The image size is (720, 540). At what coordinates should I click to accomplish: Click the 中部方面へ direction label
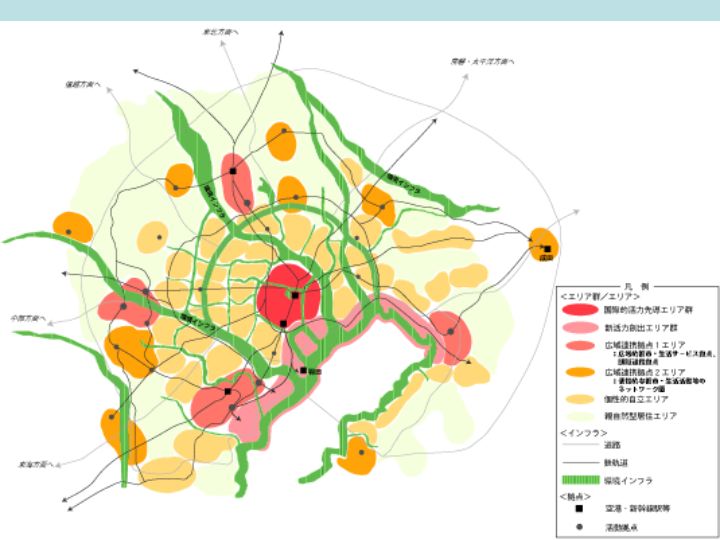coord(29,317)
